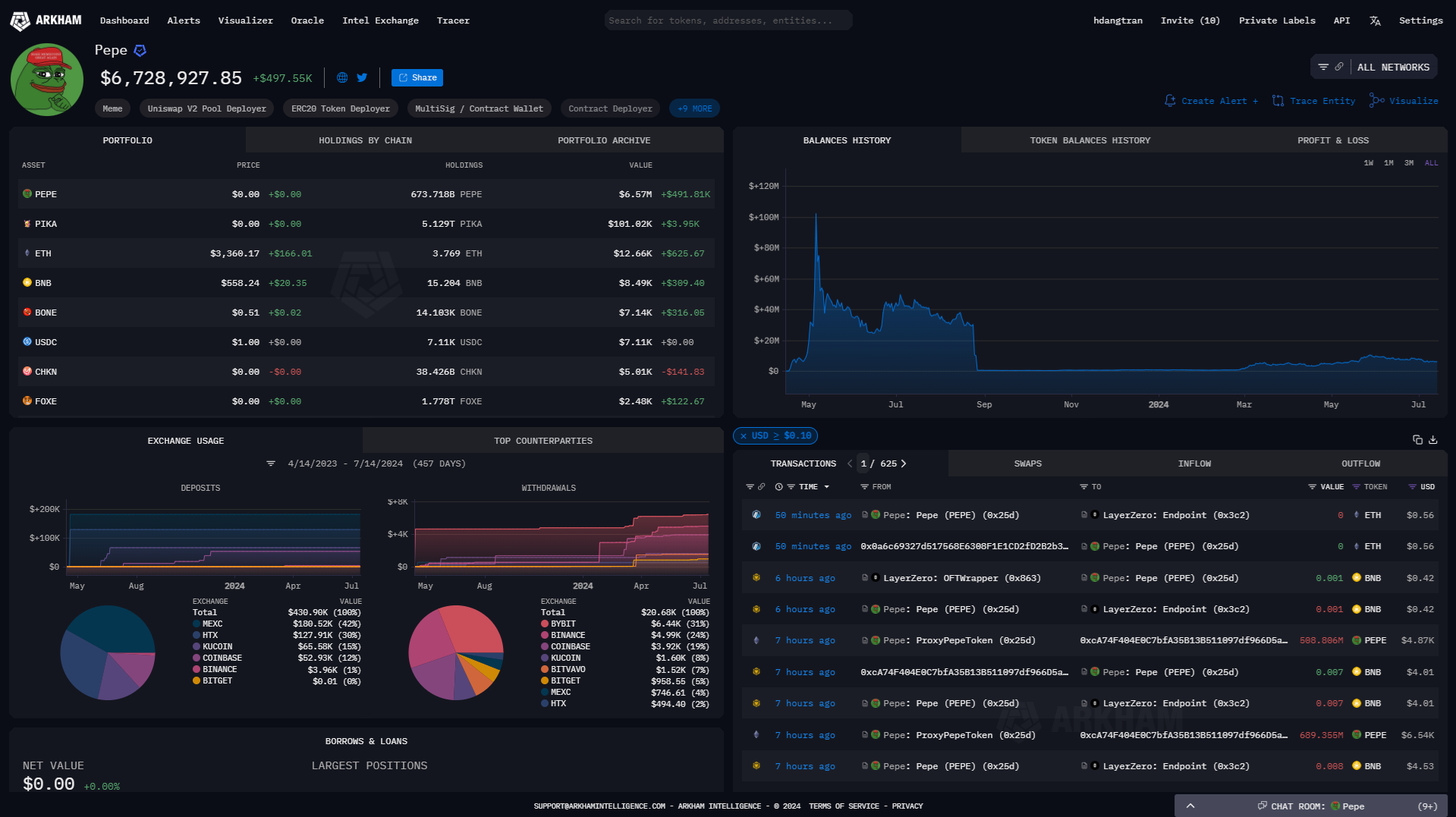Click the Visualize graph icon
The height and width of the screenshot is (817, 1456).
1376,100
